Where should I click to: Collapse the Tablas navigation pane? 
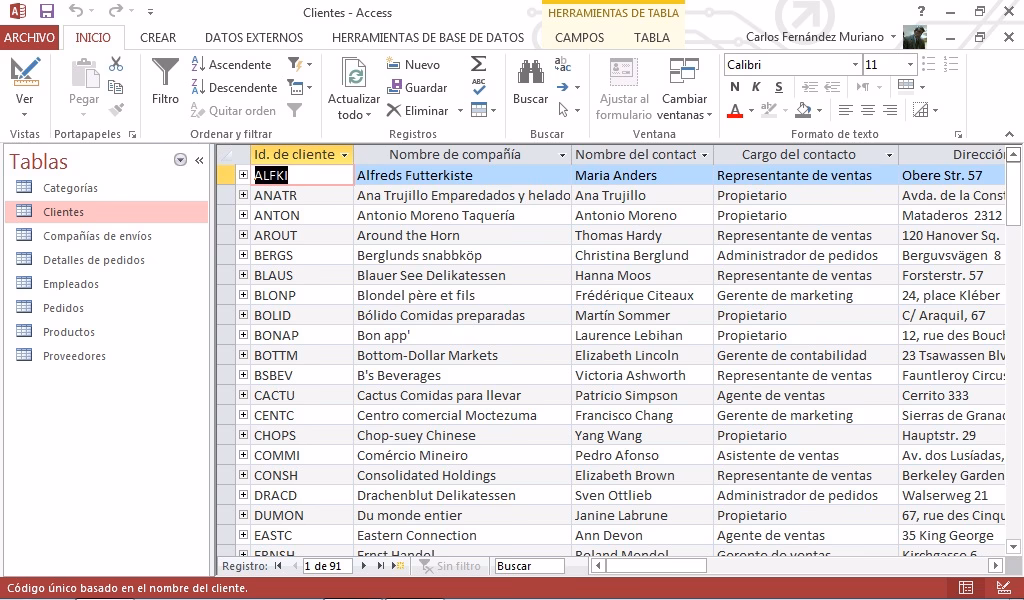coord(199,160)
